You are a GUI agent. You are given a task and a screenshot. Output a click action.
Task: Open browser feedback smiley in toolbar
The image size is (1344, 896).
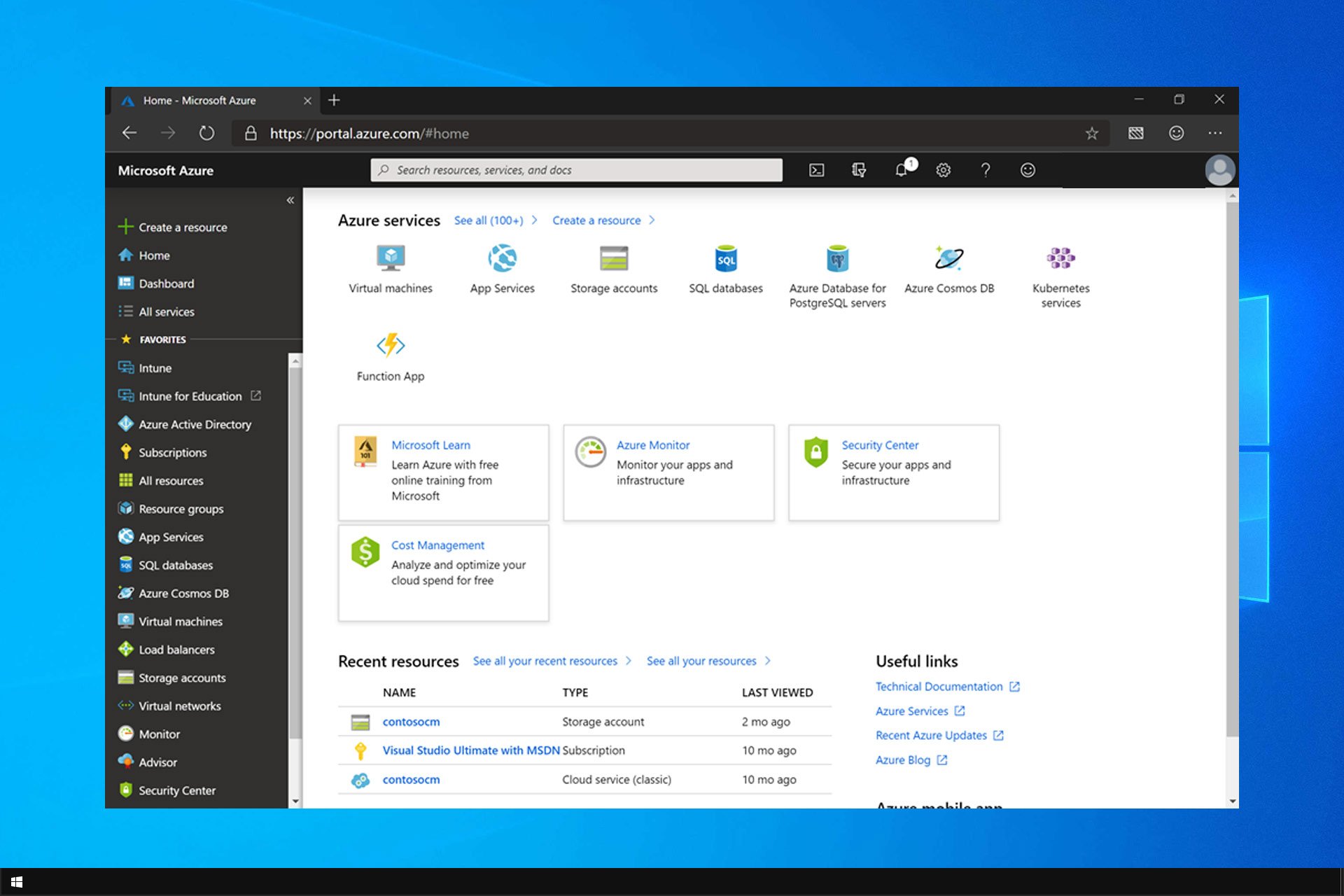point(1177,133)
